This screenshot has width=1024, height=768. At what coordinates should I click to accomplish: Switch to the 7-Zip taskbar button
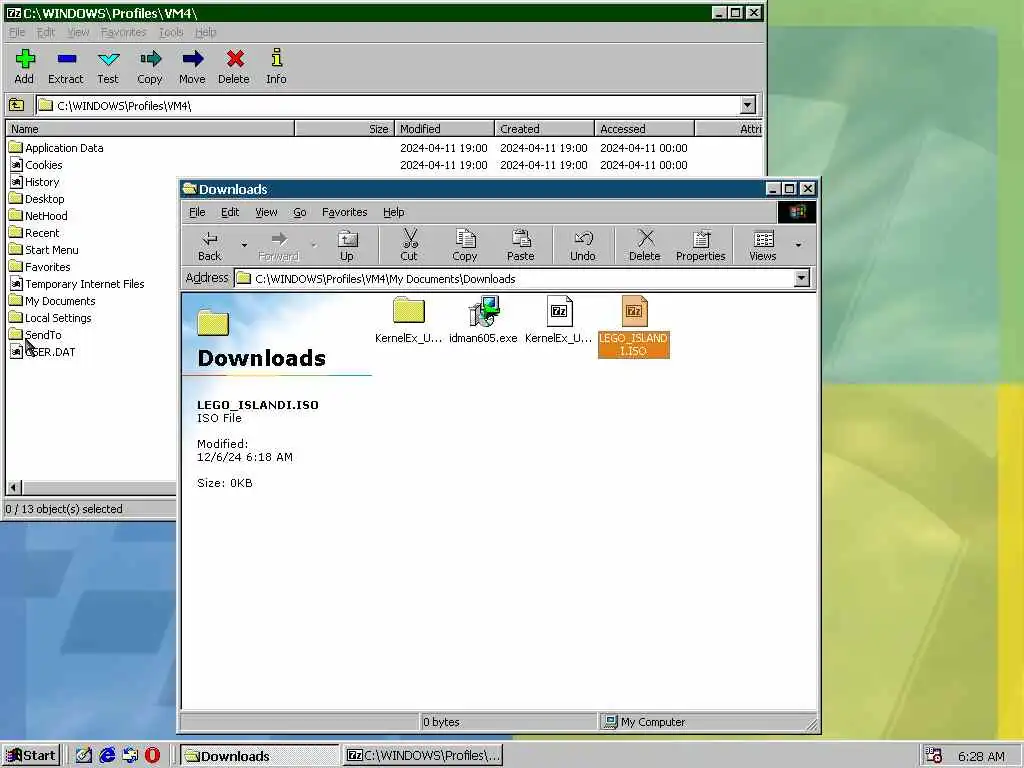[x=423, y=756]
